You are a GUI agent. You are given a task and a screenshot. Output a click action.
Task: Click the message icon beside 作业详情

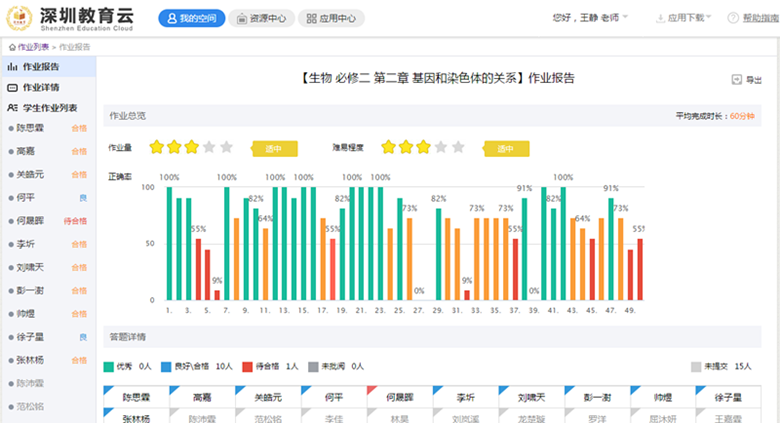12,88
